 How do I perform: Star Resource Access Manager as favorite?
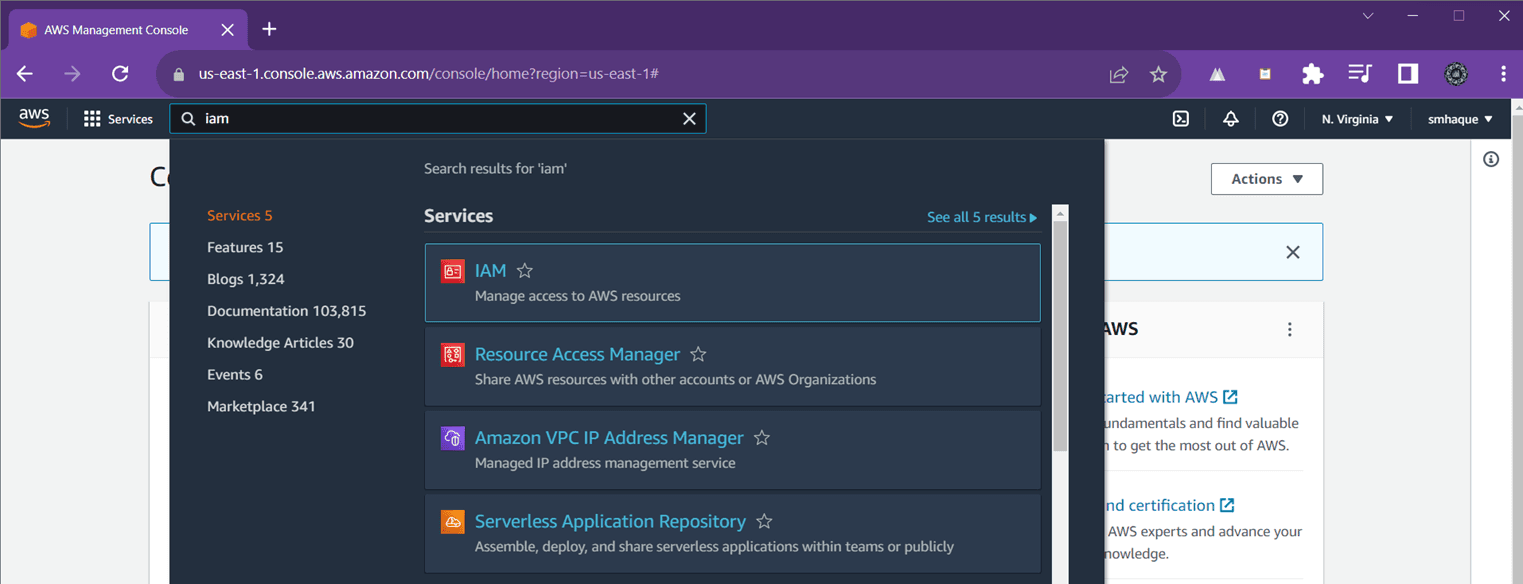[x=697, y=353]
